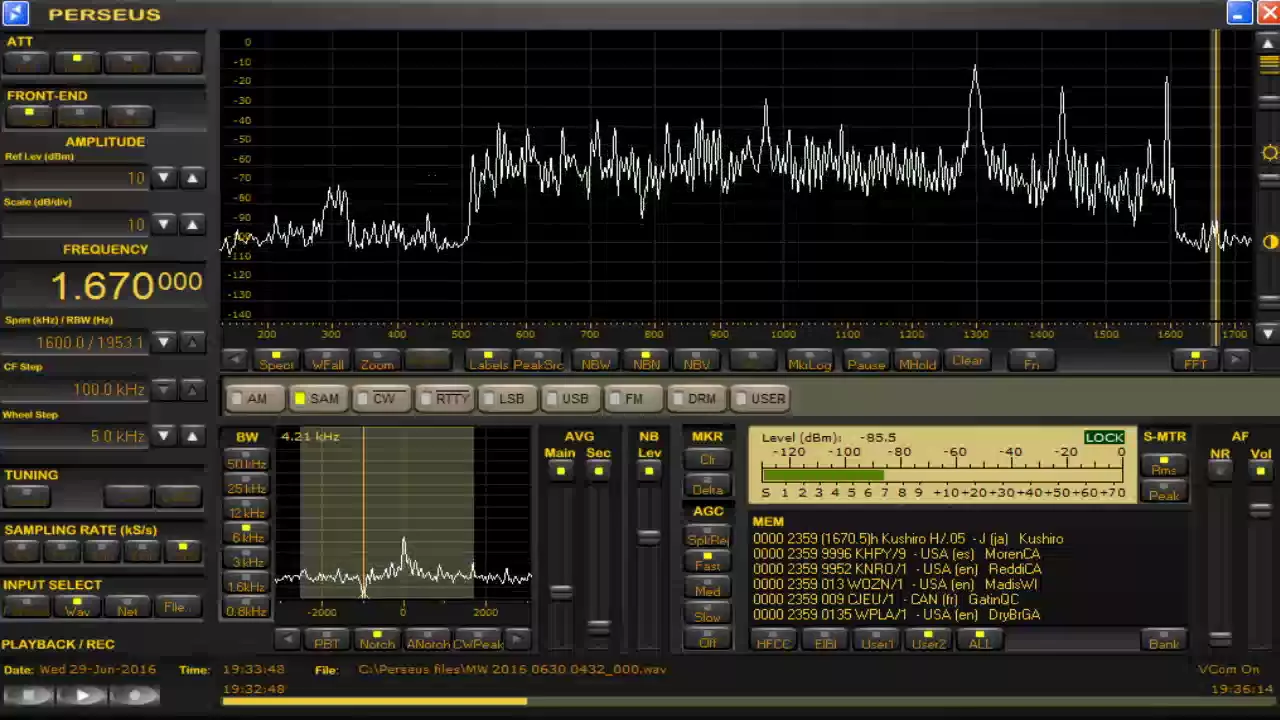Image resolution: width=1280 pixels, height=720 pixels.
Task: Decrease Wheel Step with down arrow
Action: tap(163, 436)
